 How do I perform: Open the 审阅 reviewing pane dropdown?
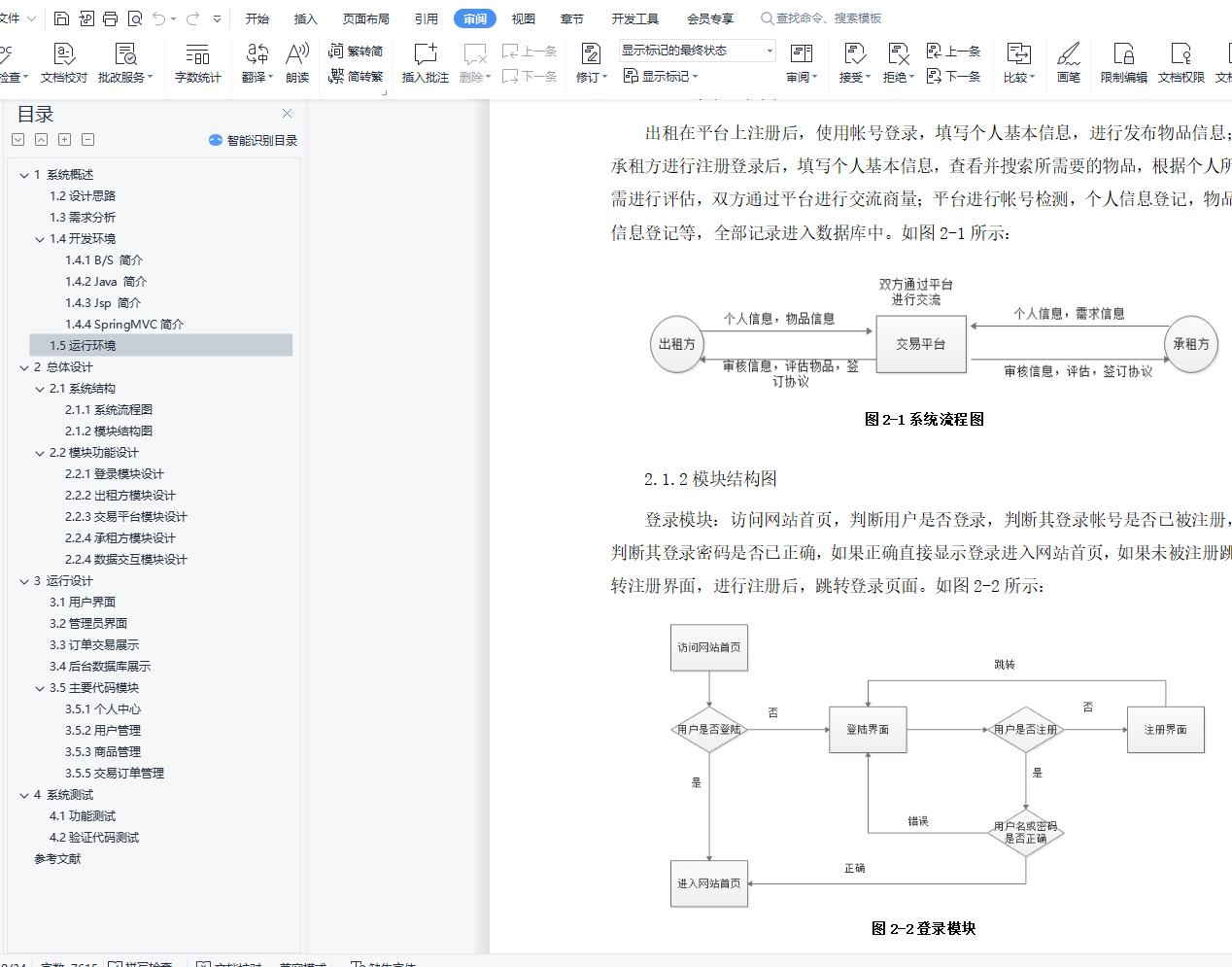802,77
